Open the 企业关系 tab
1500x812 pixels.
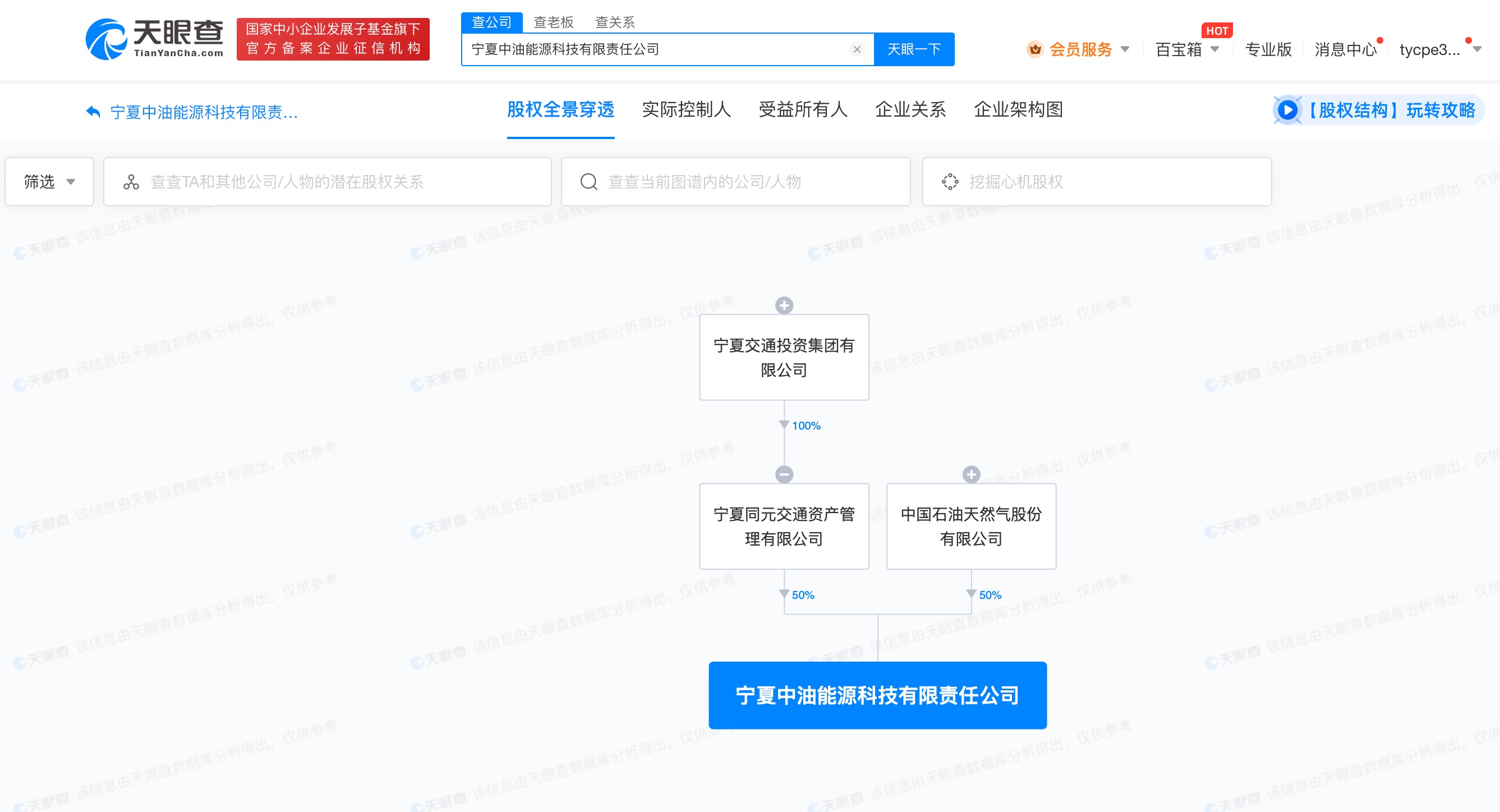(910, 109)
